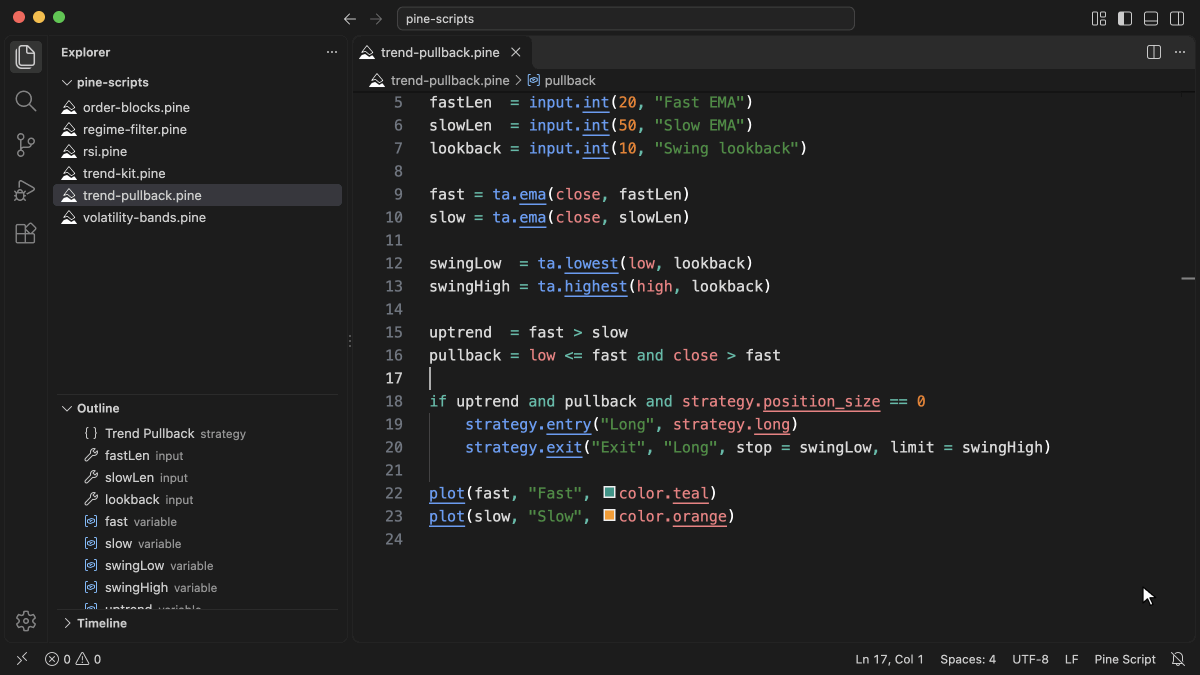Screen dimensions: 1200x675
Task: Close the trend-pullback.pine tab
Action: pyautogui.click(x=516, y=52)
